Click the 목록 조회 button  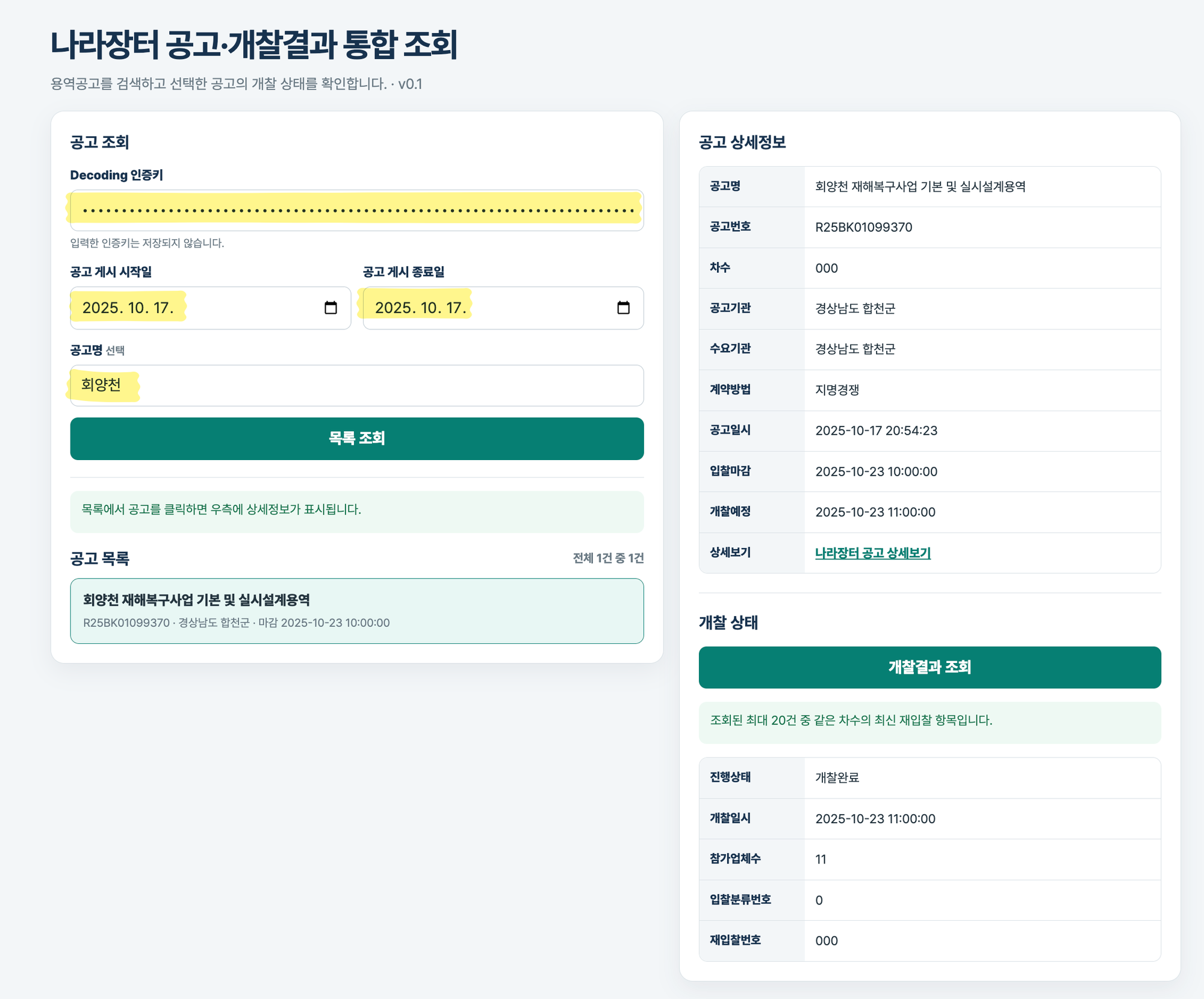pos(357,438)
